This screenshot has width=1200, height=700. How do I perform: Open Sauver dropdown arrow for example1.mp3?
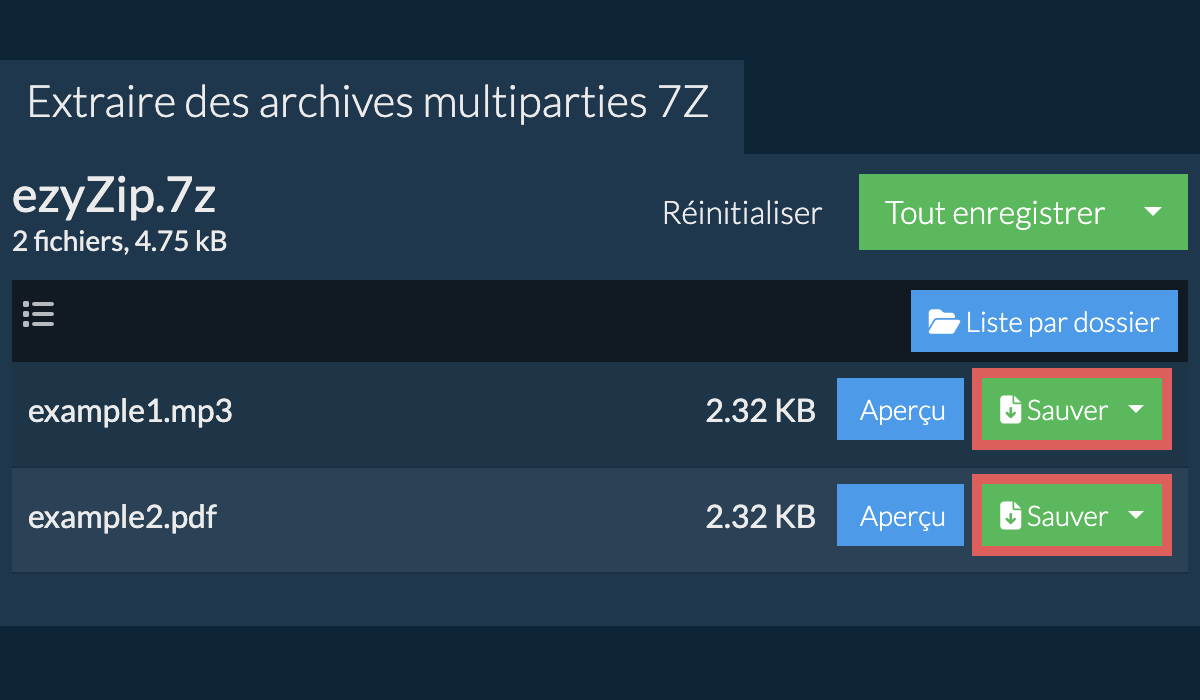click(1136, 409)
